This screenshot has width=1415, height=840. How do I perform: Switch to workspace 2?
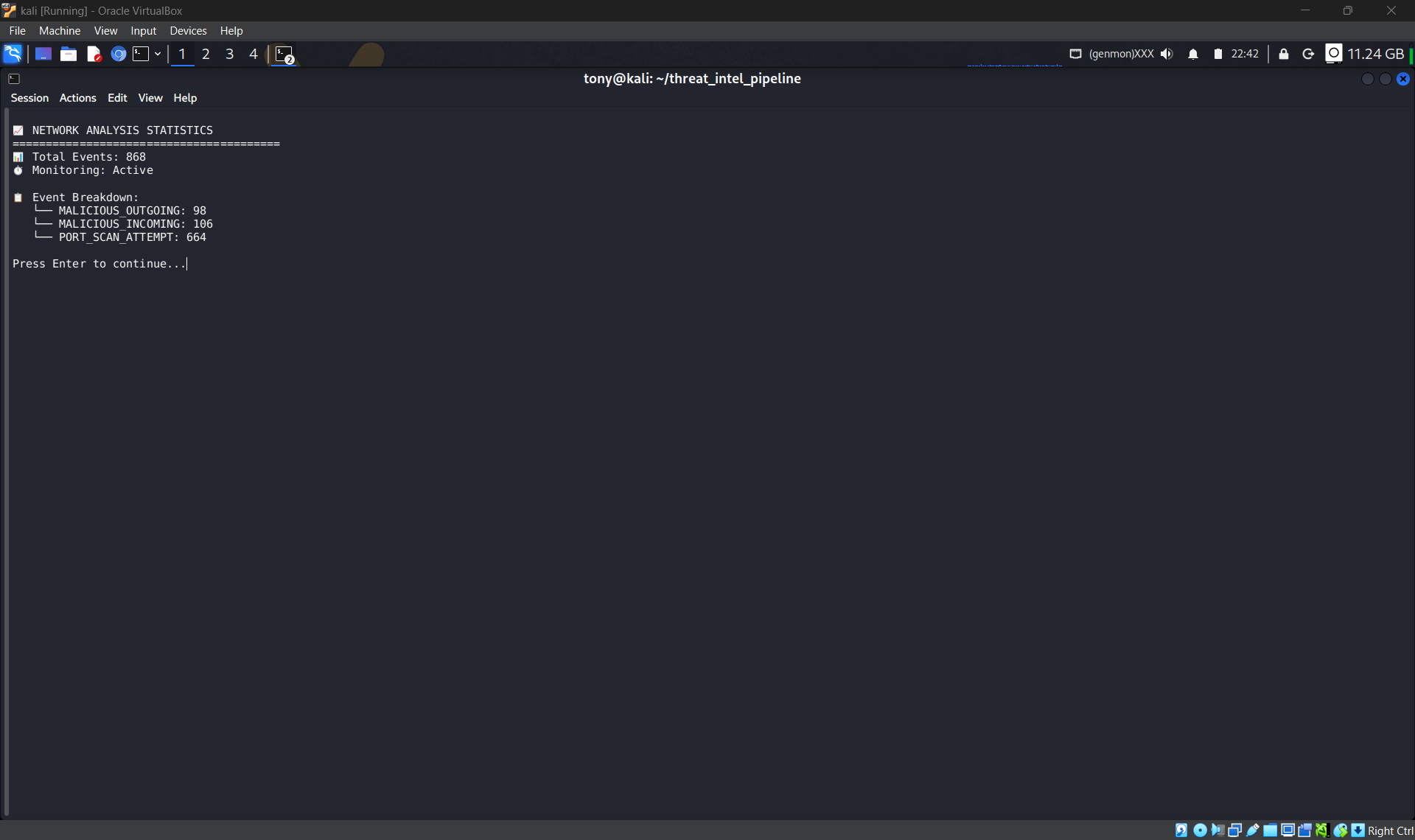206,54
